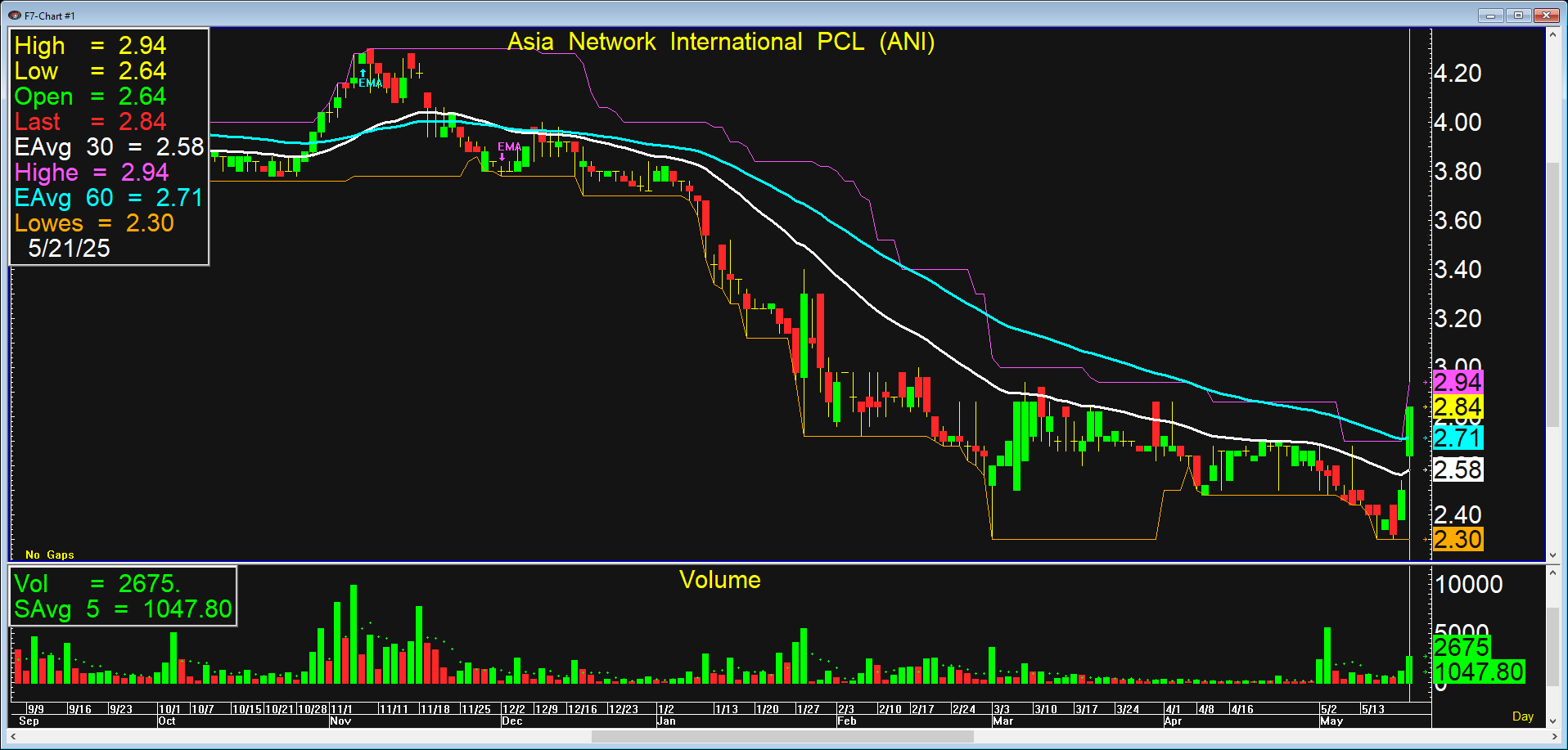The image size is (1568, 750).
Task: Click the 3.60 price axis label
Action: point(1458,220)
